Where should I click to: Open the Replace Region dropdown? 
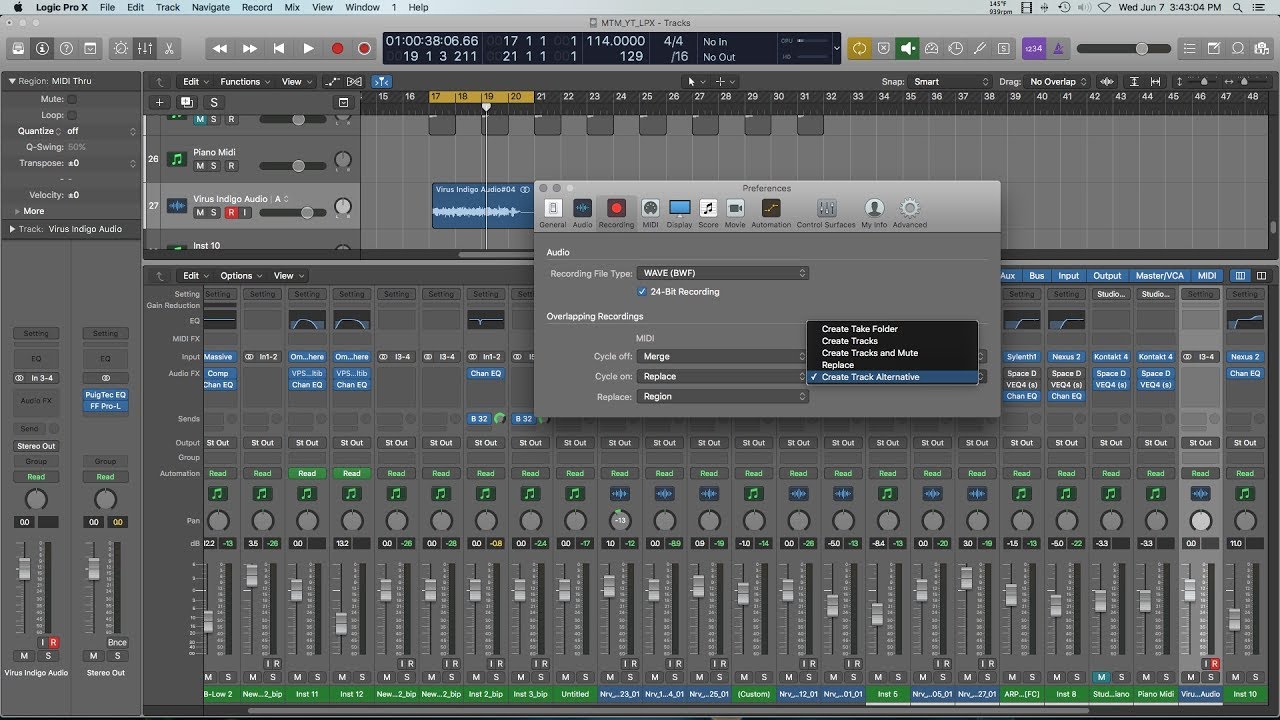[724, 396]
